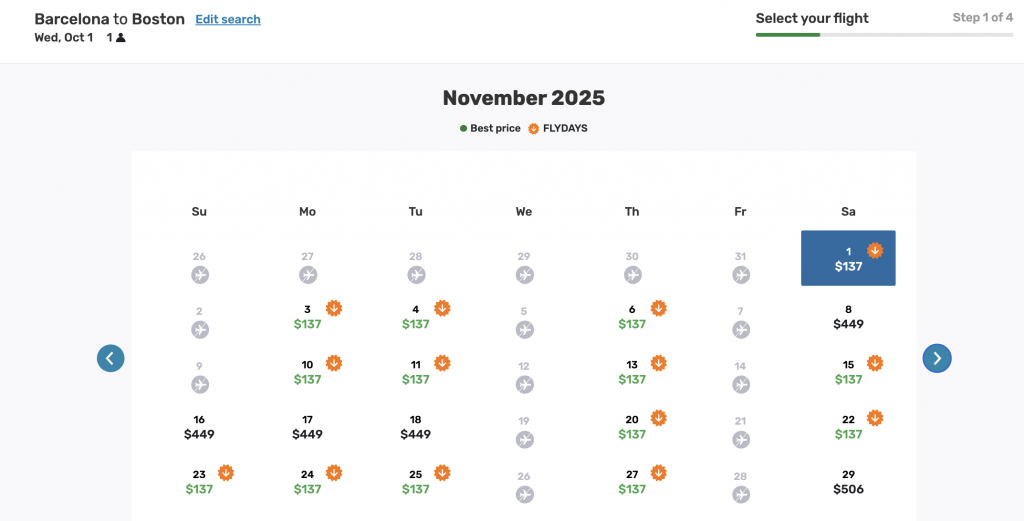Click the step progress bar
This screenshot has height=521, width=1024.
(x=884, y=35)
